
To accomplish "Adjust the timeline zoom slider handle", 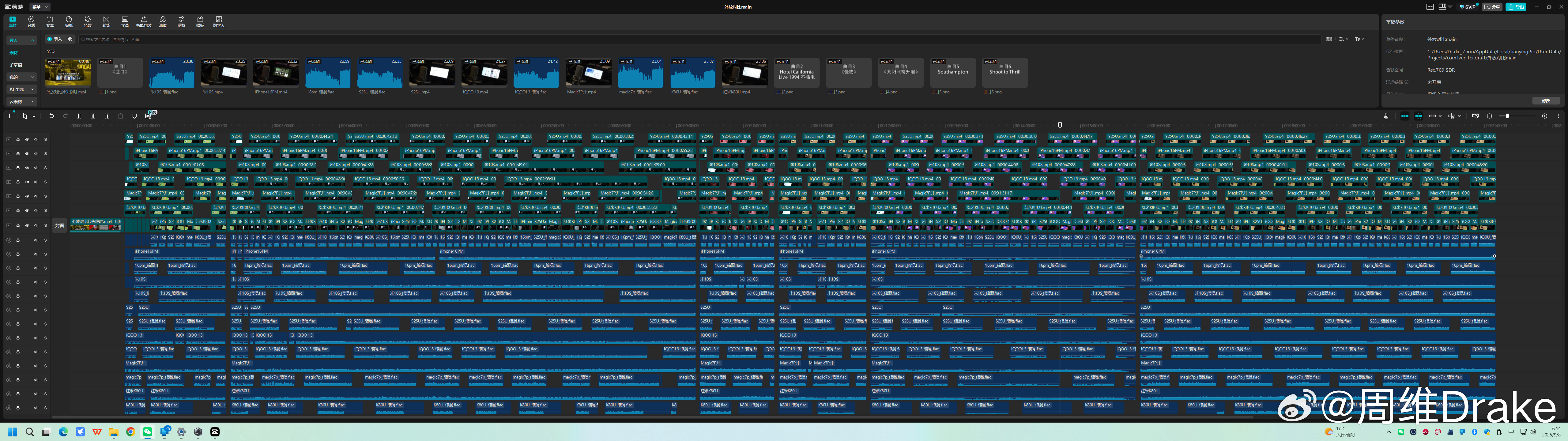I will (1507, 116).
